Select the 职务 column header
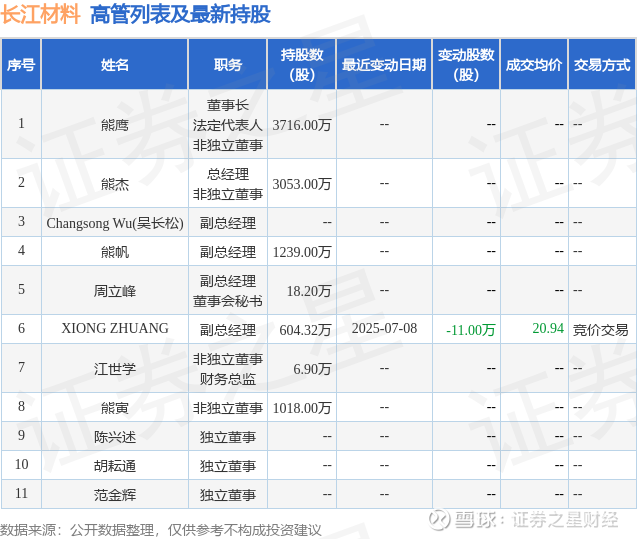637x539 pixels. [228, 65]
